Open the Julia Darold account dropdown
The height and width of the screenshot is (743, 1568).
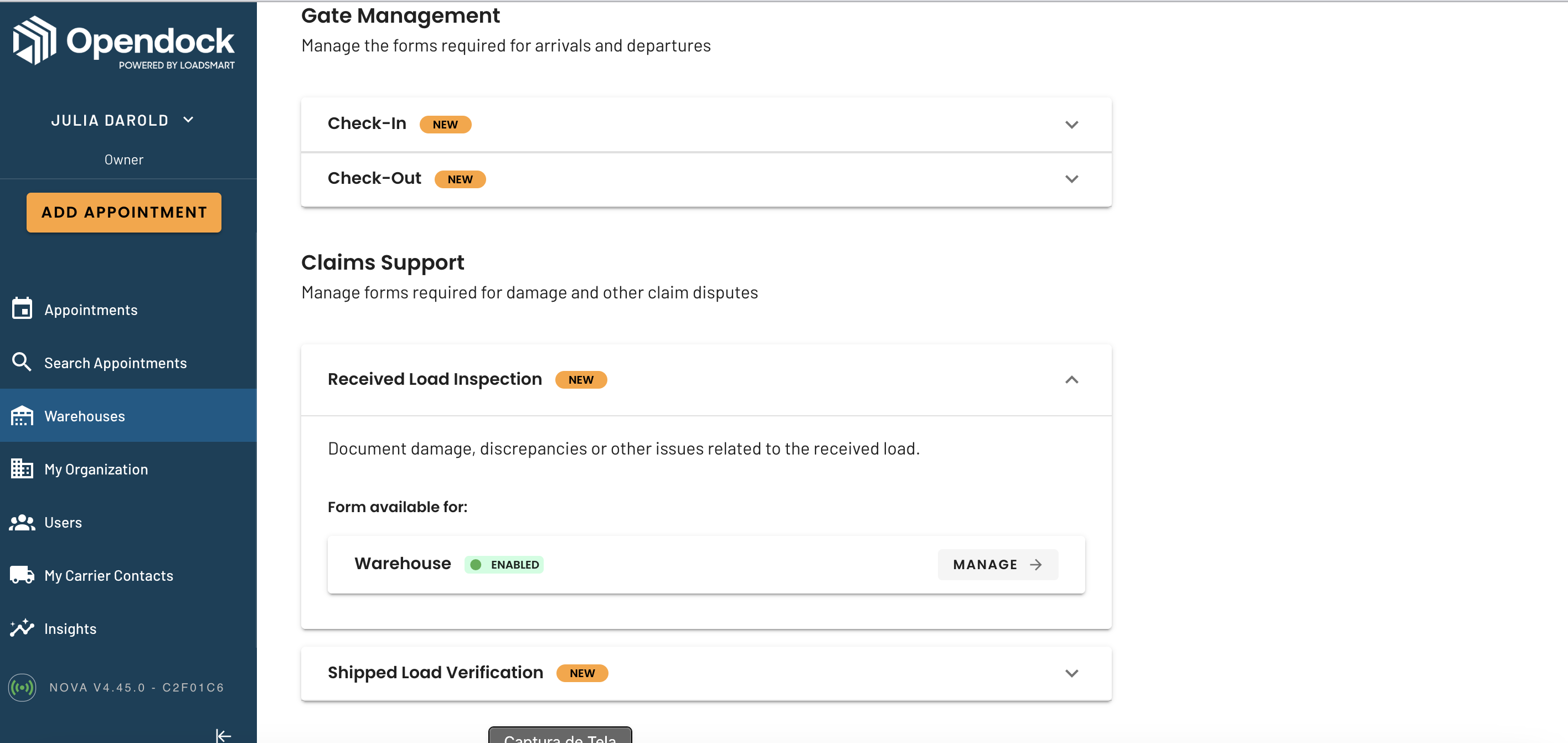122,121
